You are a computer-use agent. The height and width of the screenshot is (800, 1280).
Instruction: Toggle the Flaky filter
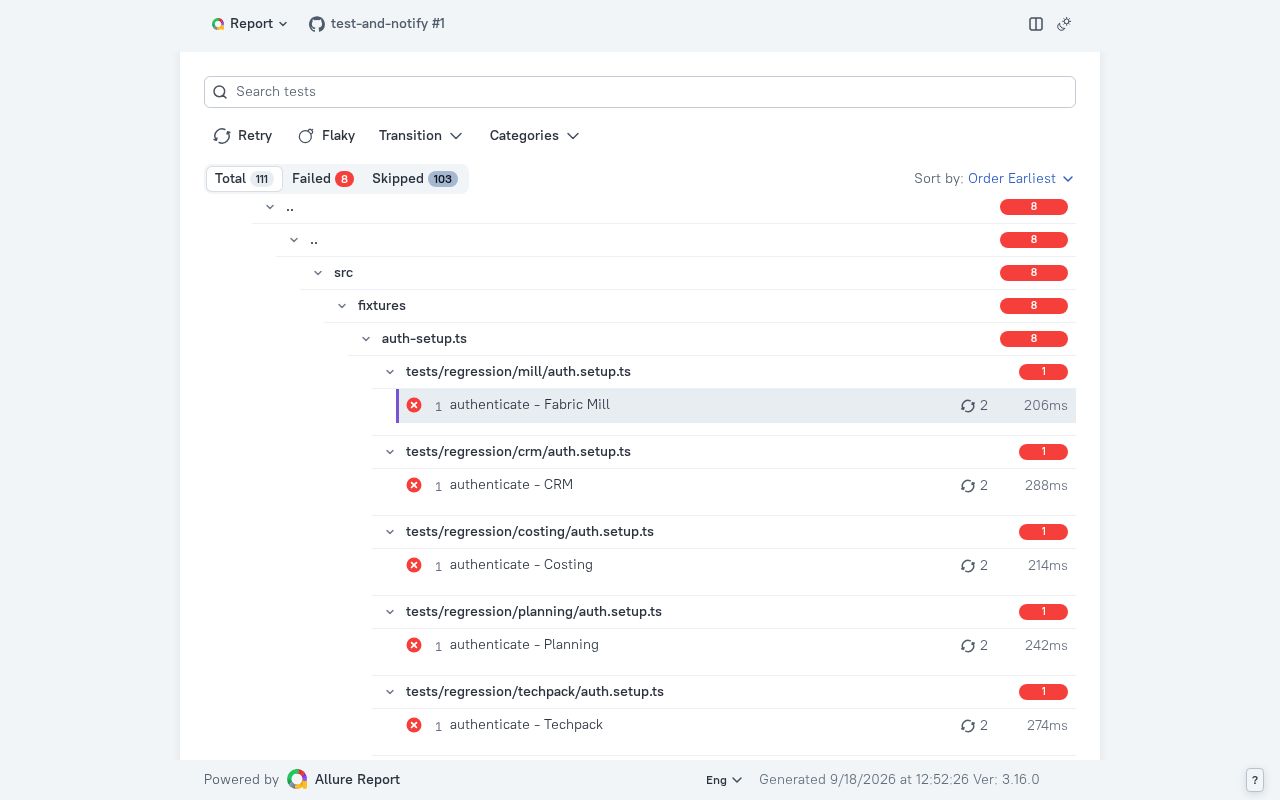pyautogui.click(x=326, y=136)
